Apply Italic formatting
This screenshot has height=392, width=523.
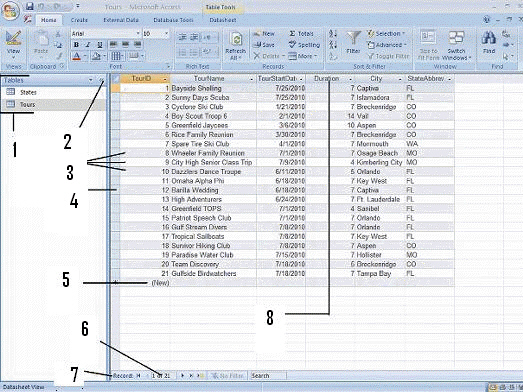pyautogui.click(x=88, y=44)
